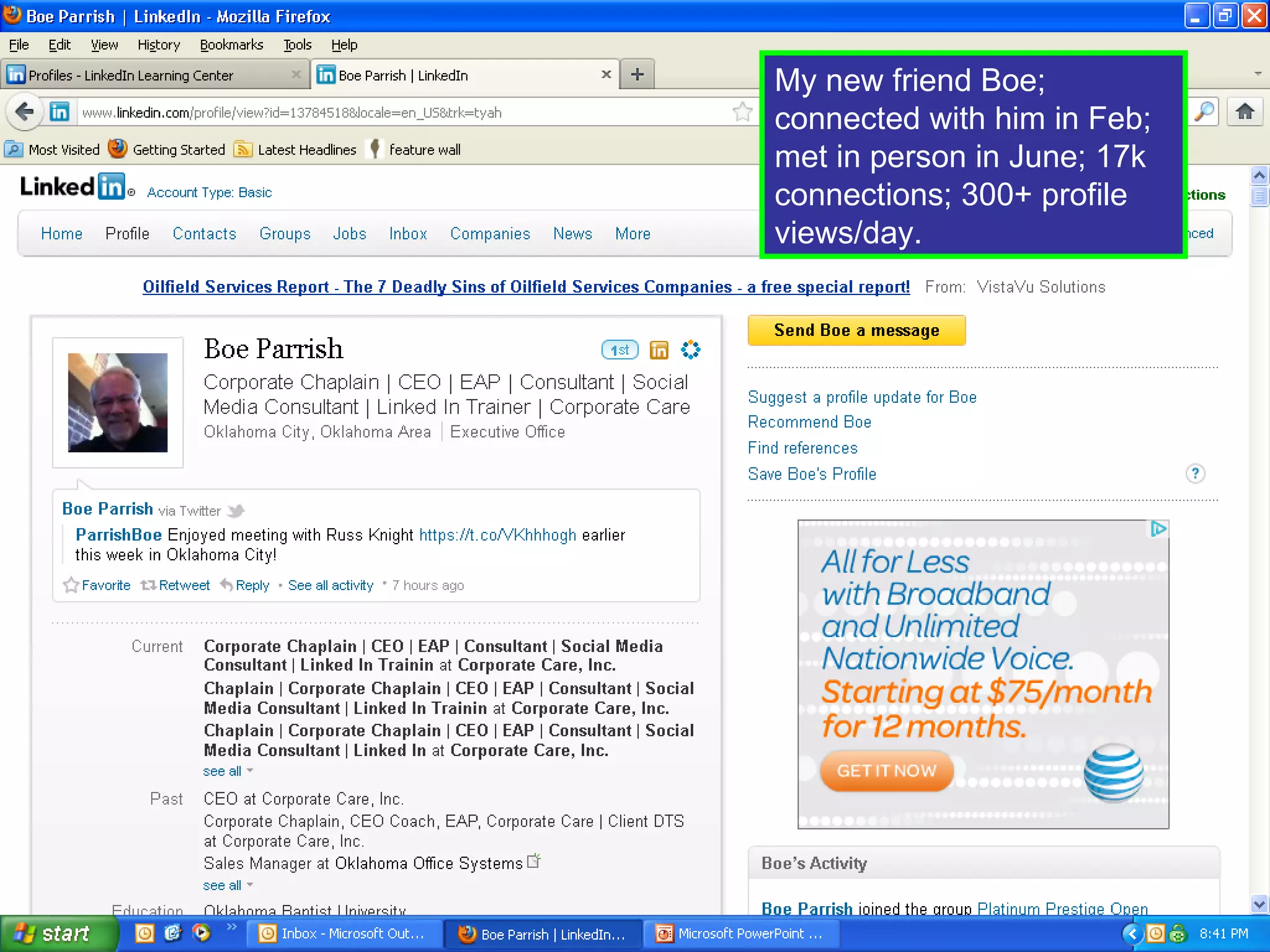The height and width of the screenshot is (952, 1270).
Task: Open the Jobs nav menu
Action: point(350,234)
